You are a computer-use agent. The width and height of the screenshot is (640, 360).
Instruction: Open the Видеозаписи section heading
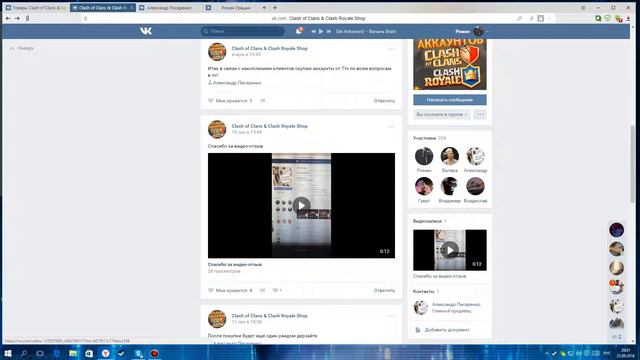pyautogui.click(x=429, y=221)
